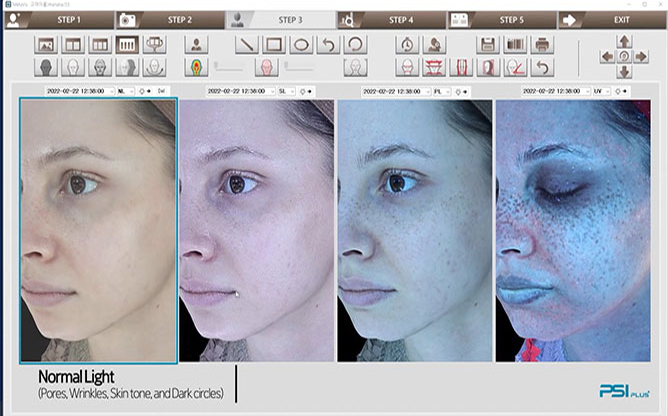Select the dark solid face view
The height and width of the screenshot is (416, 668).
click(46, 67)
